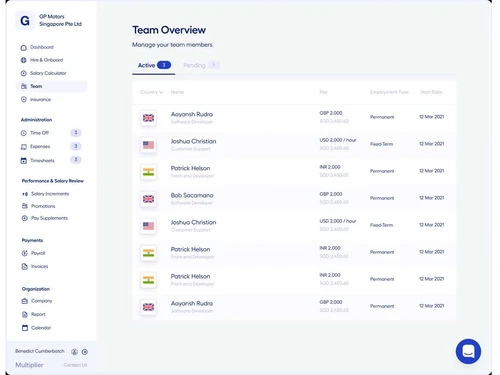The width and height of the screenshot is (500, 375).
Task: Open the Expenses icon under Administration
Action: 24,147
